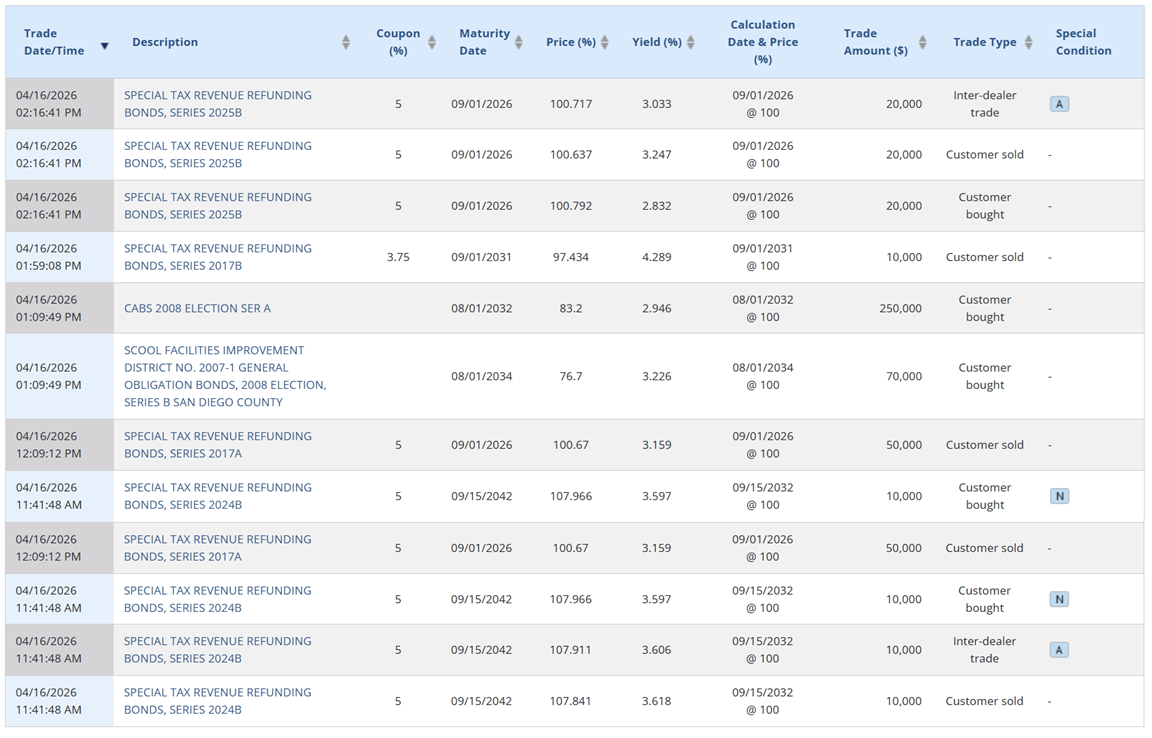
Task: Click the Calculation Date & Price column header
Action: (762, 42)
